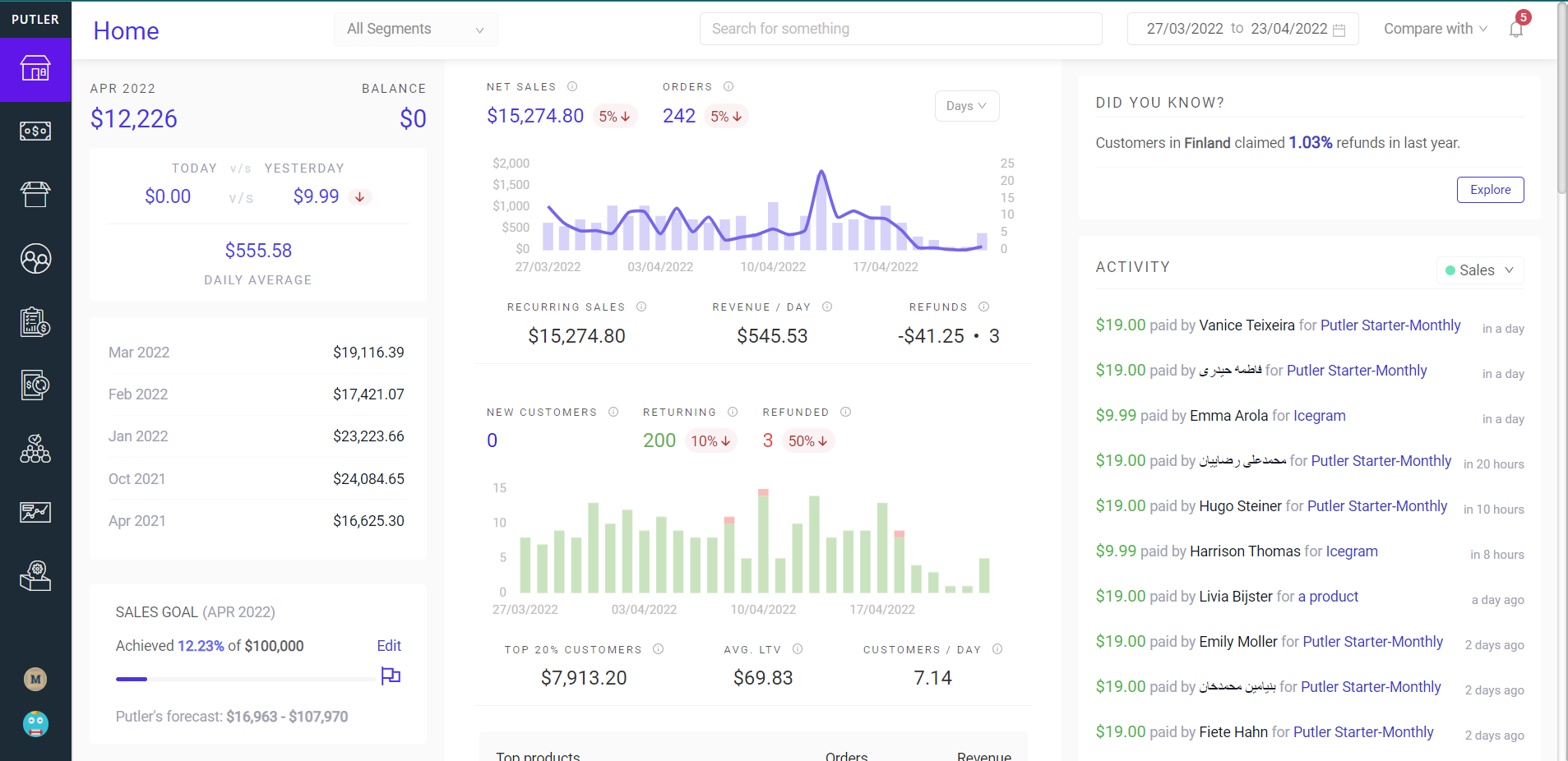
Task: Click info icon next to Net Sales
Action: pyautogui.click(x=572, y=86)
